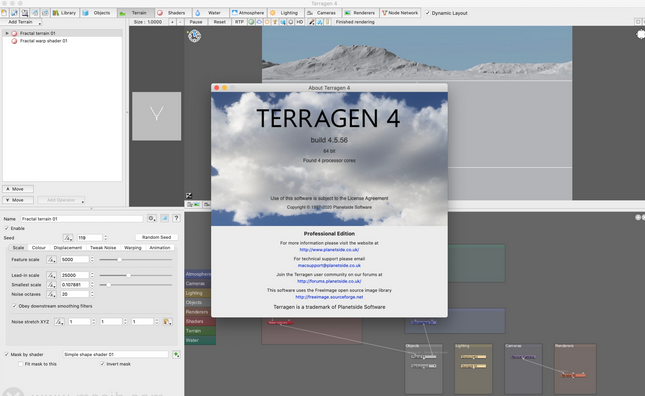Expand the Fractal terrain 01 tree arrow
645x396 pixels.
tap(7, 33)
